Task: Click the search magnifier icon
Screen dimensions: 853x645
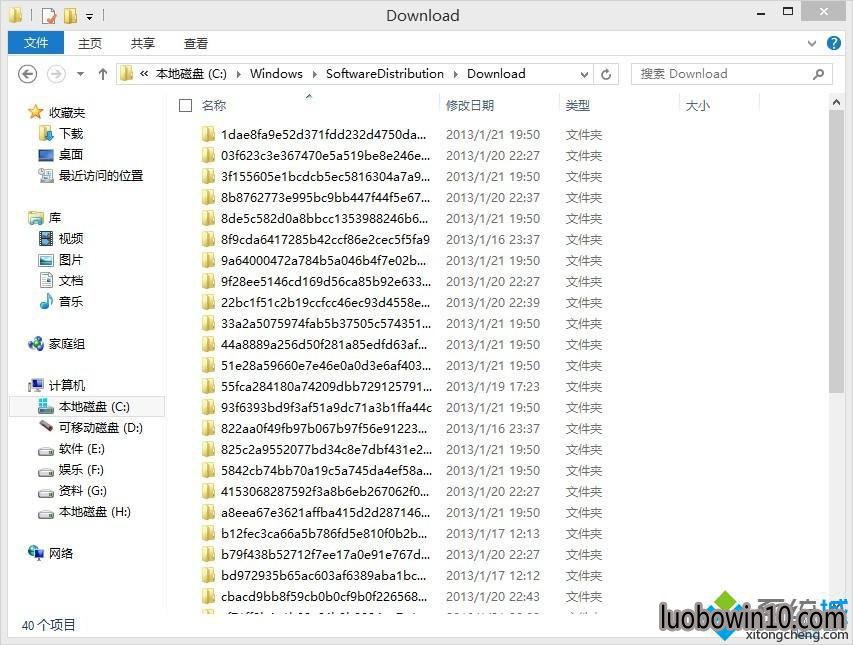Action: (x=818, y=74)
